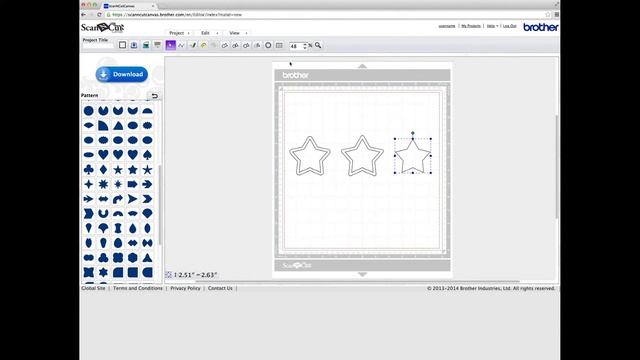Image resolution: width=640 pixels, height=360 pixels.
Task: Add the solid right block arrow pattern
Action: pos(133,184)
